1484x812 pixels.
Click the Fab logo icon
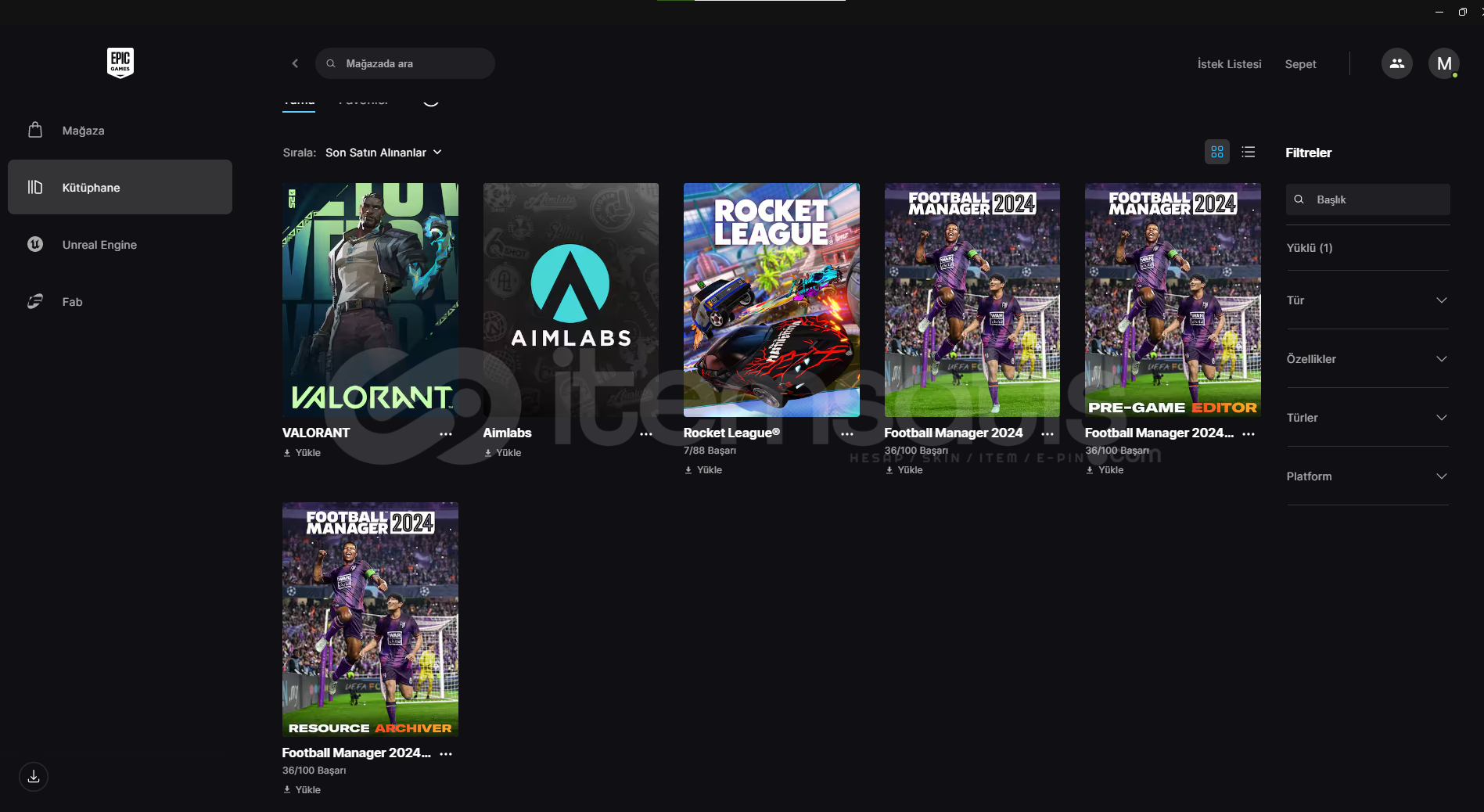pyautogui.click(x=35, y=301)
